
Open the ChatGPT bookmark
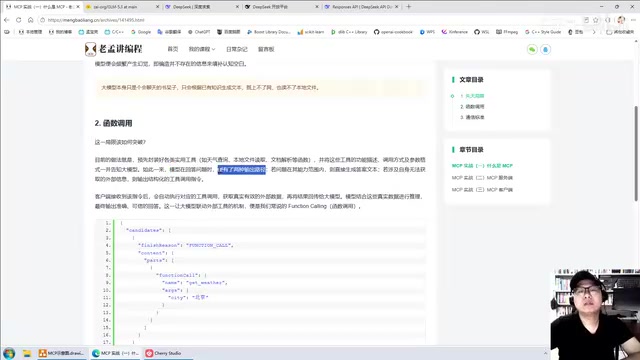[x=199, y=32]
